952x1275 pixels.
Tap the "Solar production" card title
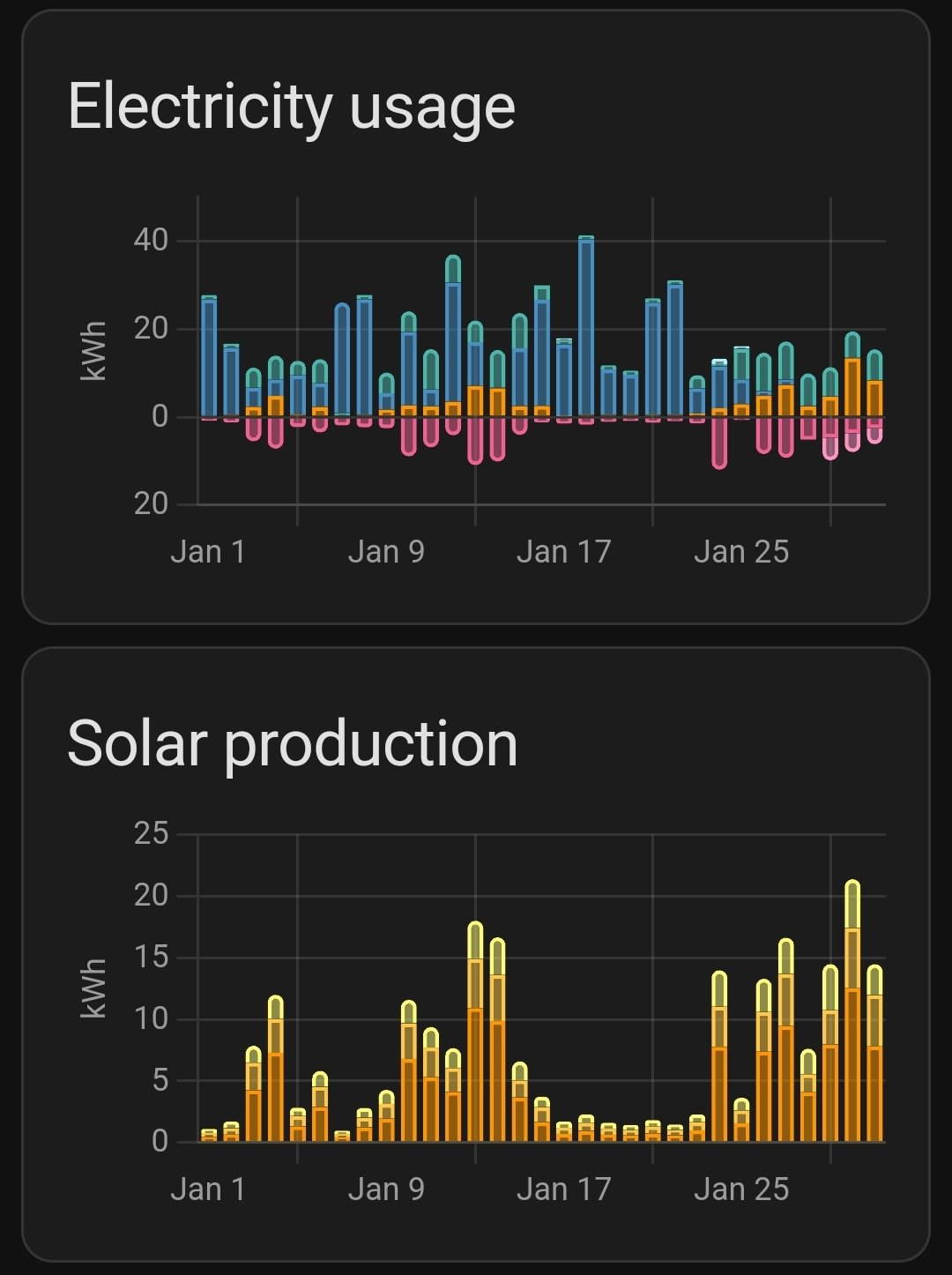click(292, 743)
